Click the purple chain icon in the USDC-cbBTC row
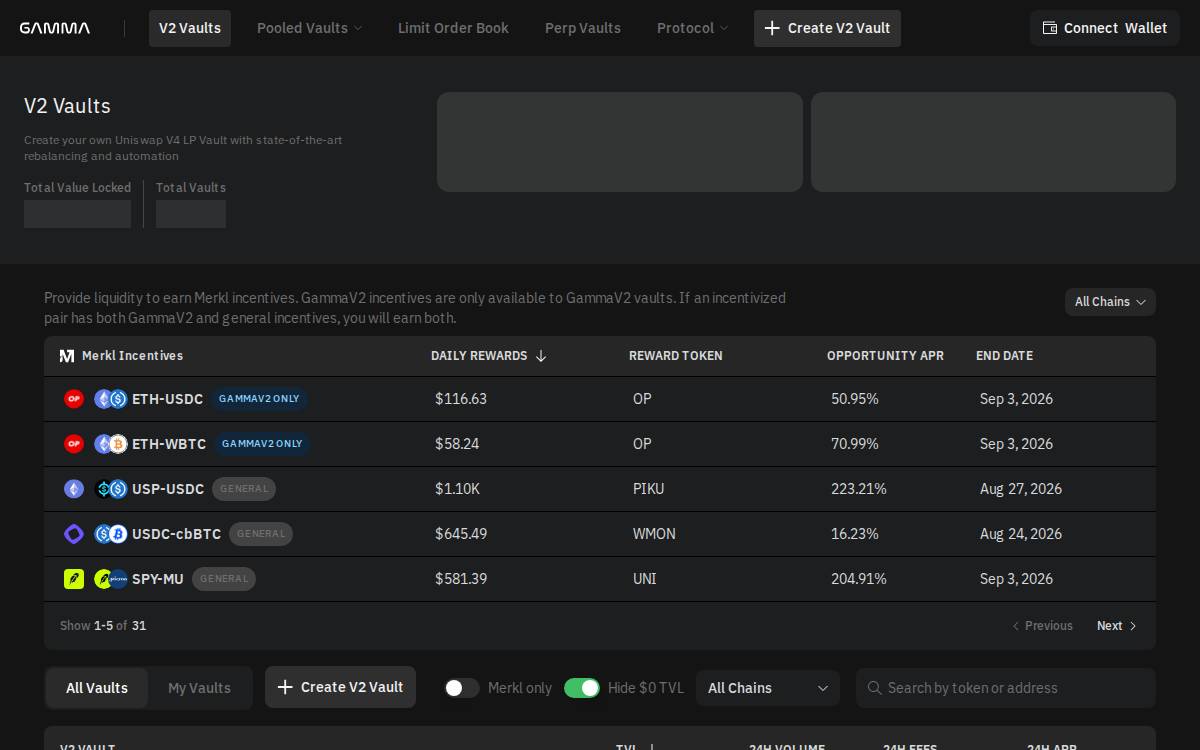Screen dimensions: 1200x750 coord(74,534)
